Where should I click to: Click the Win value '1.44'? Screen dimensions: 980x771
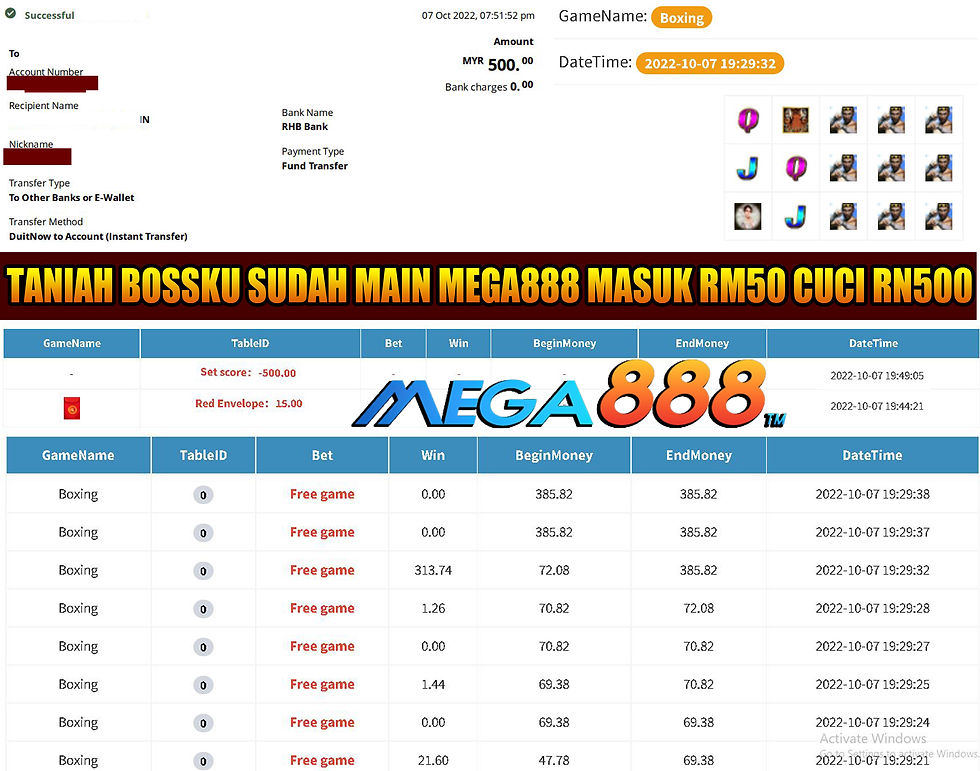[433, 684]
